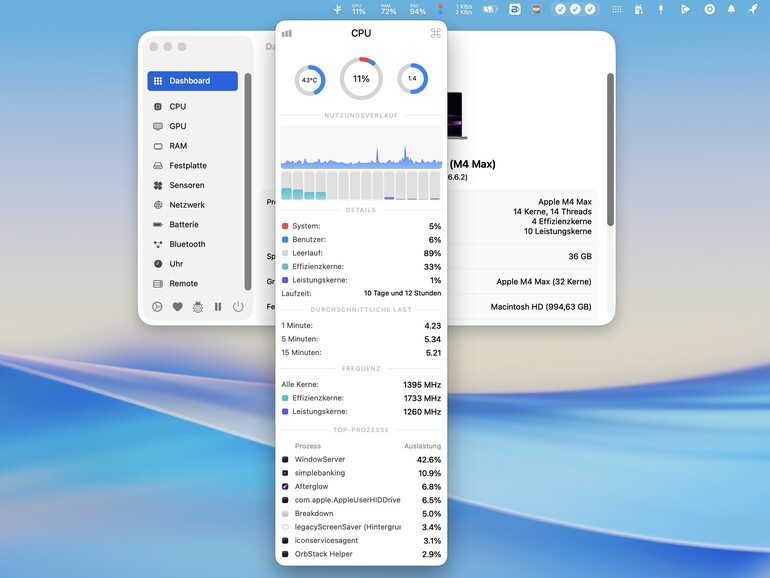Click the per-core usage bar chart
This screenshot has width=770, height=578.
[361, 185]
